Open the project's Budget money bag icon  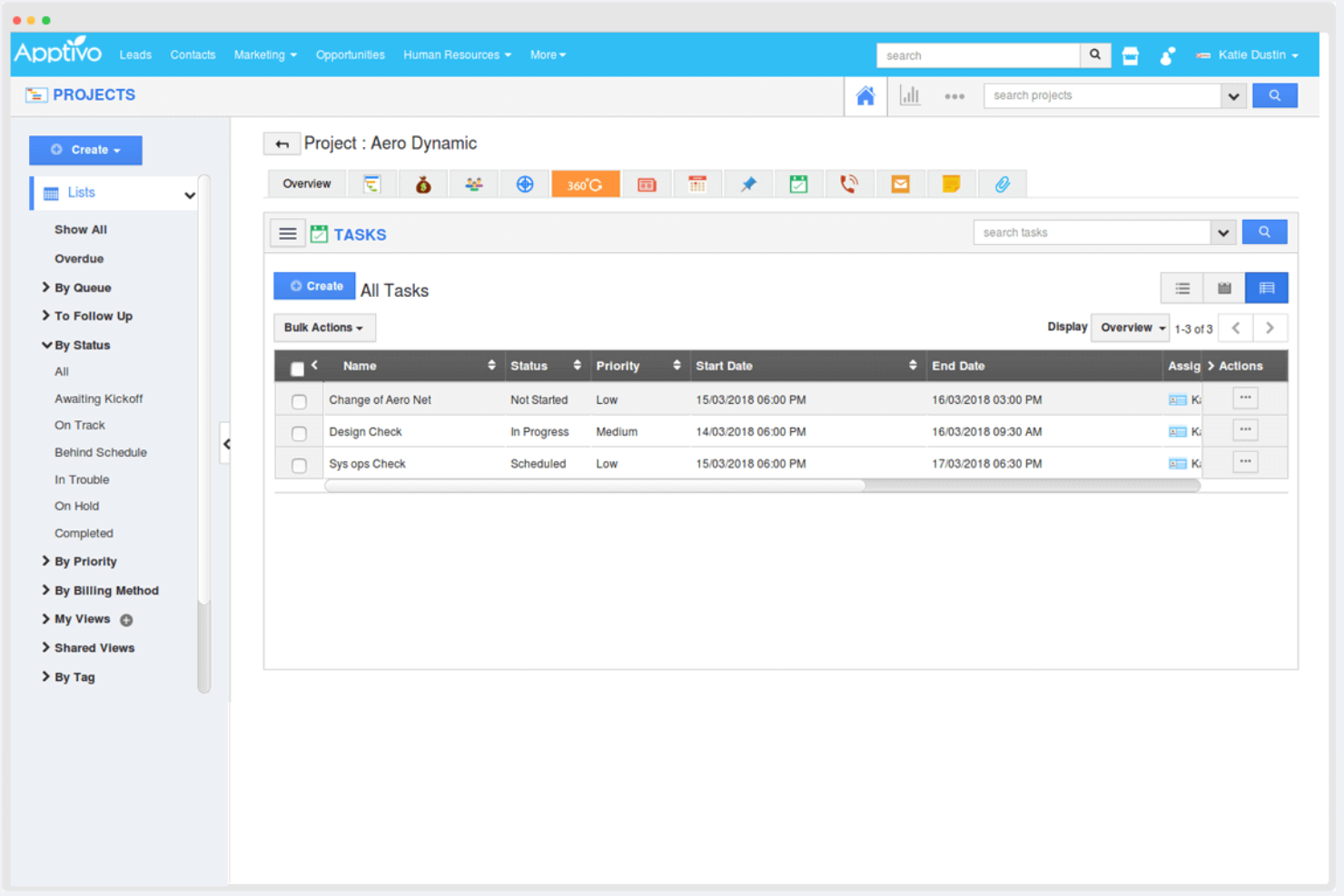pyautogui.click(x=423, y=183)
